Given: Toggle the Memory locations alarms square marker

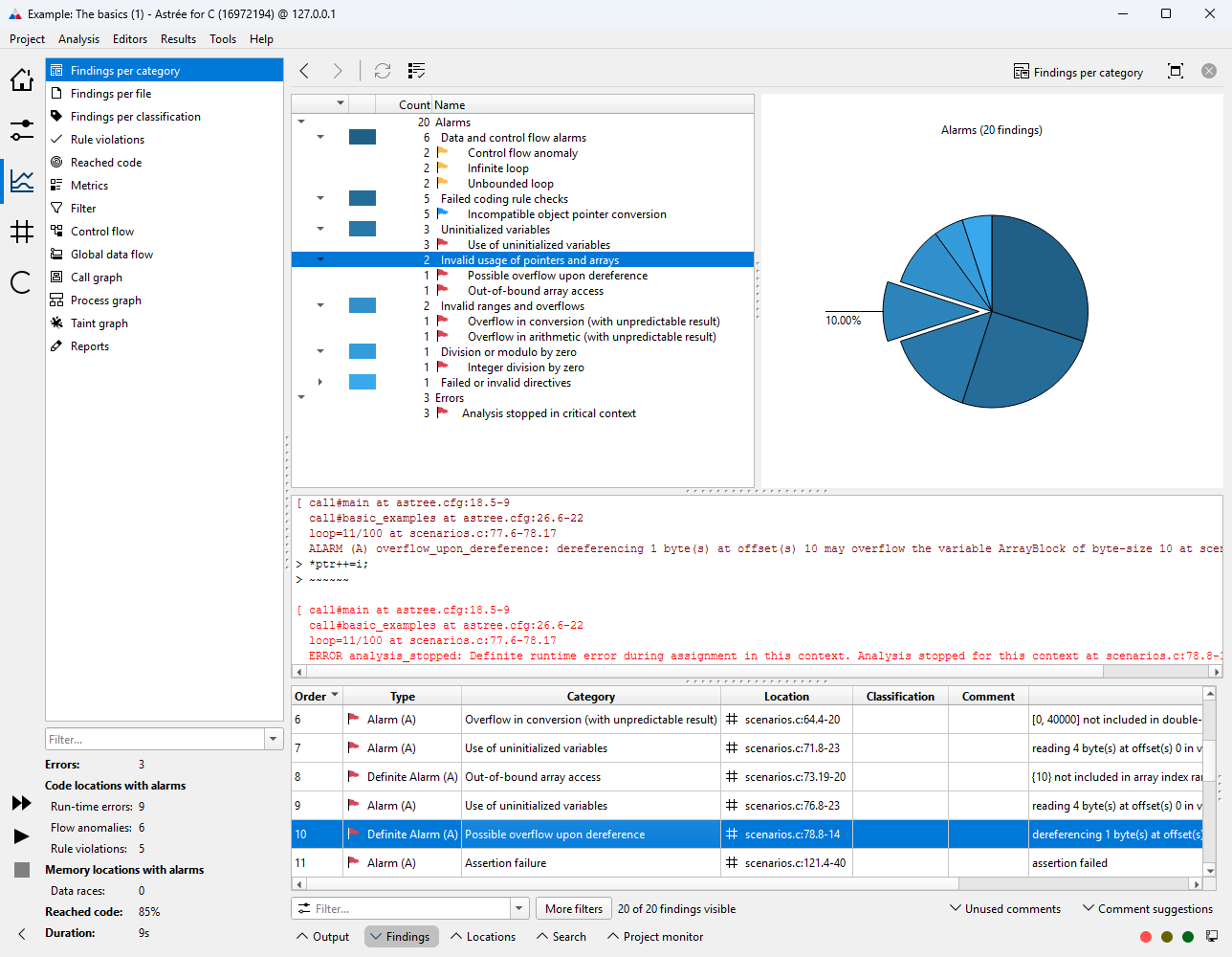Looking at the screenshot, I should coord(23,869).
